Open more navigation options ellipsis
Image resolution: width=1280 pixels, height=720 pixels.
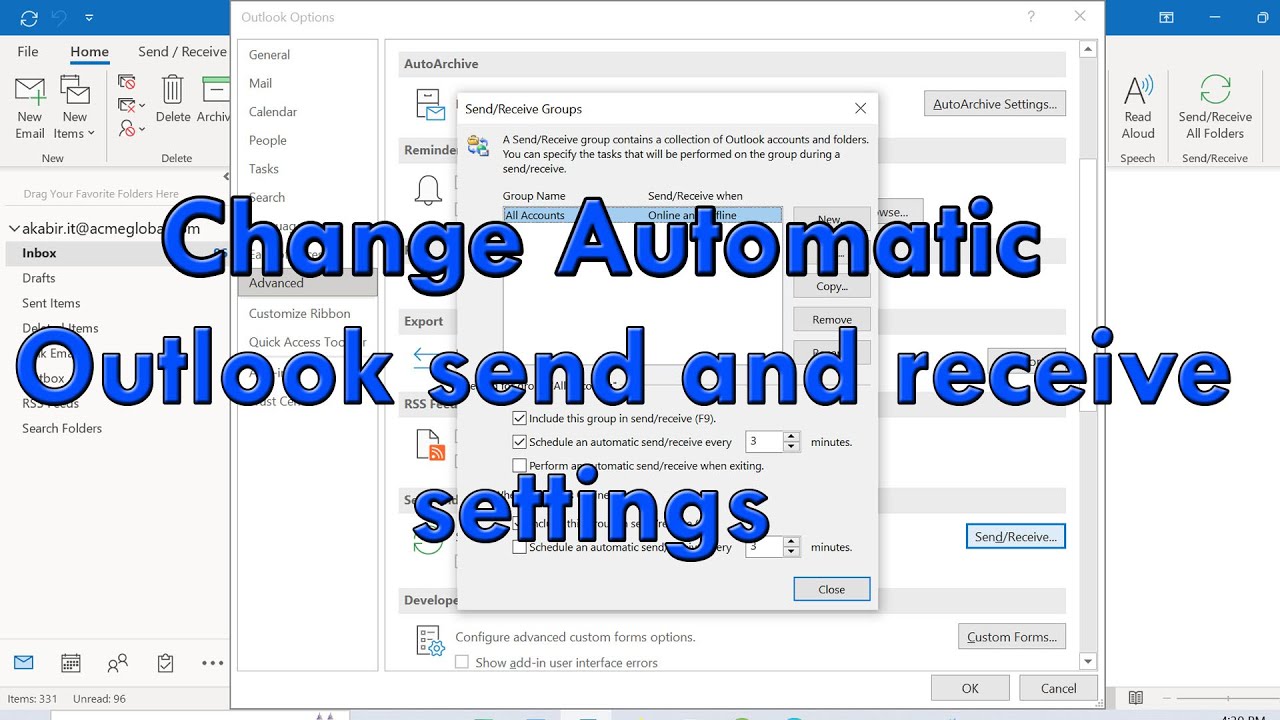(212, 662)
